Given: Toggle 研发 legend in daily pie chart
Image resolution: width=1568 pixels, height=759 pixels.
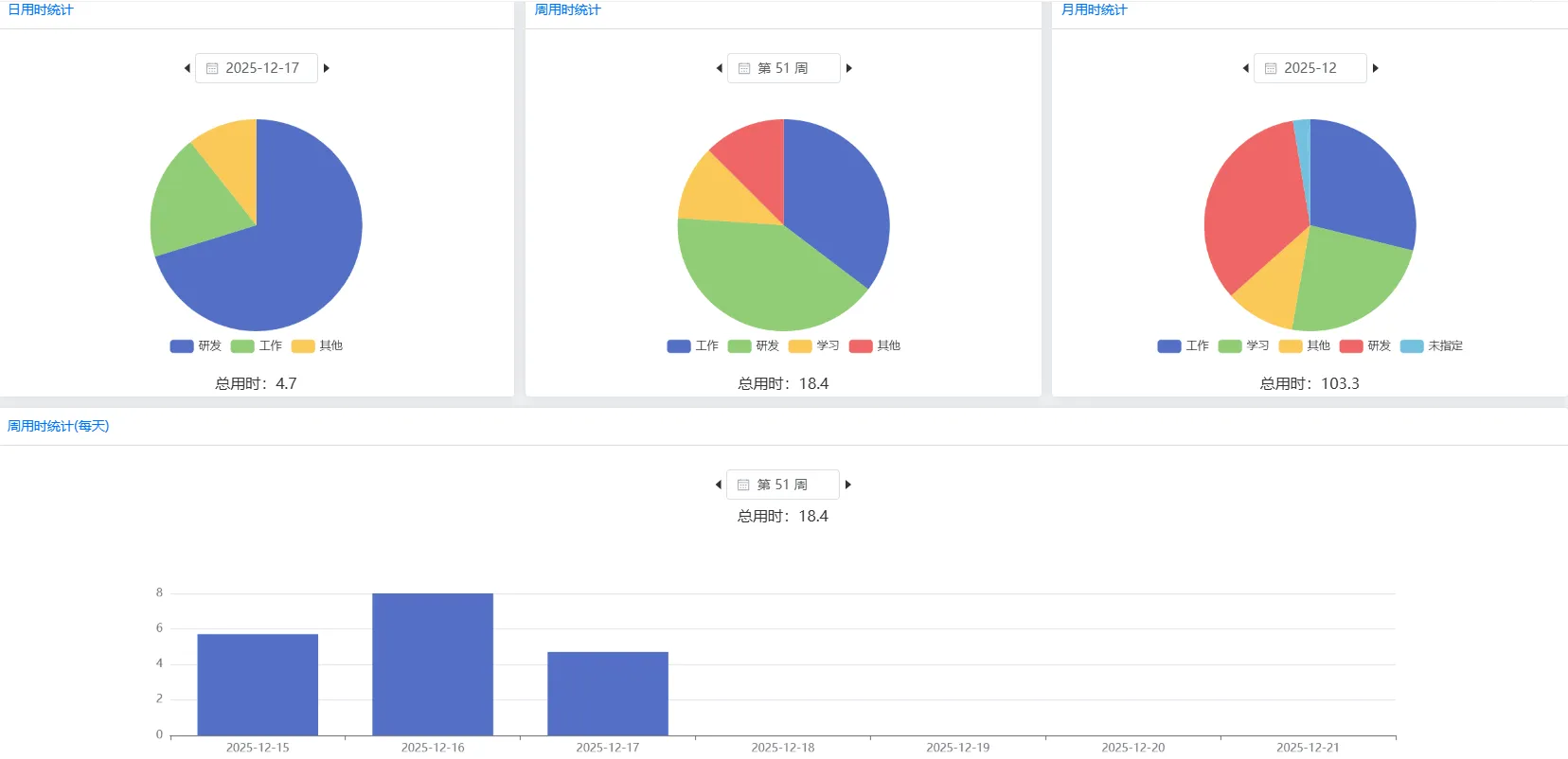Looking at the screenshot, I should tap(196, 346).
